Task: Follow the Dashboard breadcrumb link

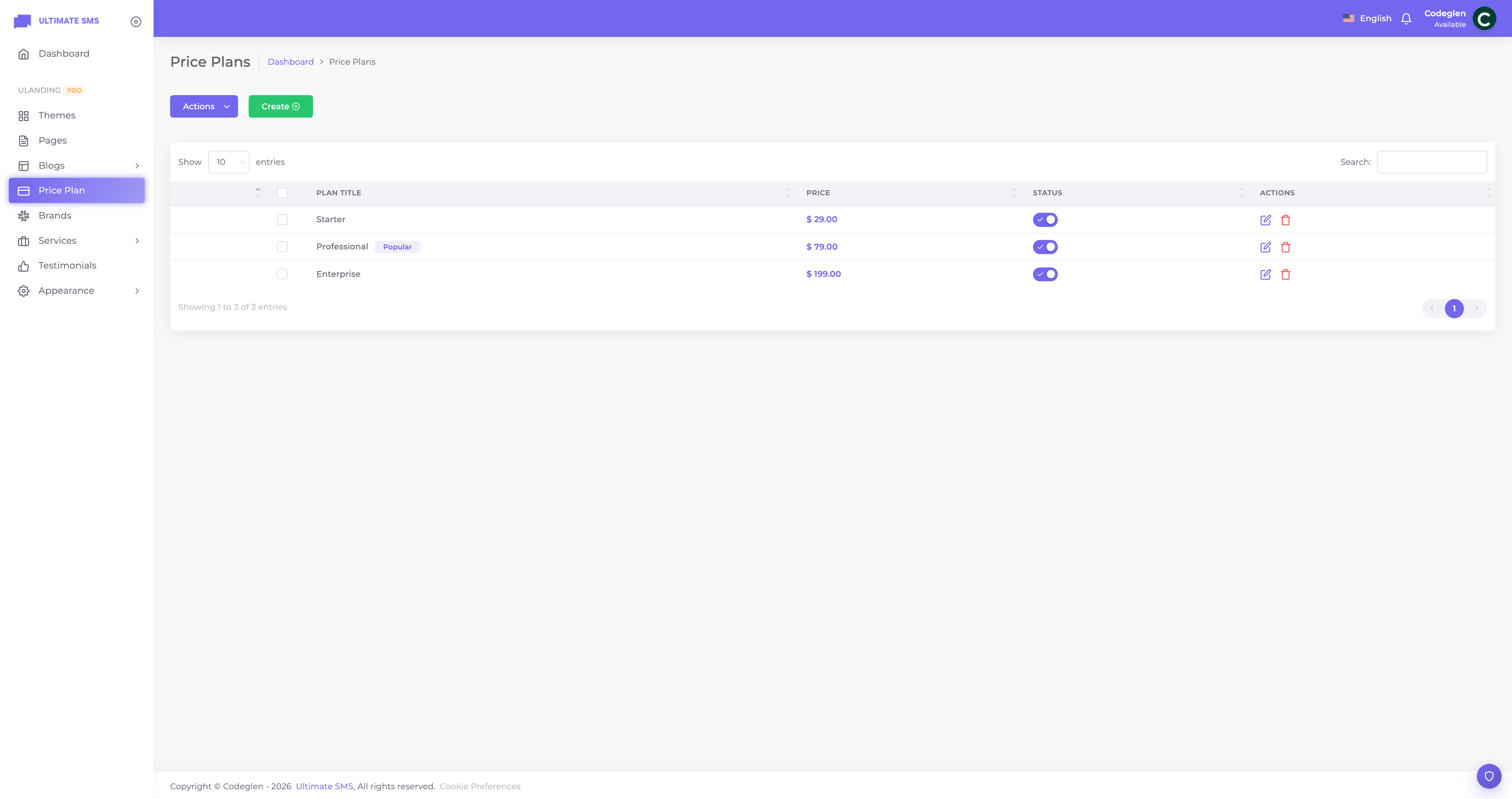Action: coord(291,62)
